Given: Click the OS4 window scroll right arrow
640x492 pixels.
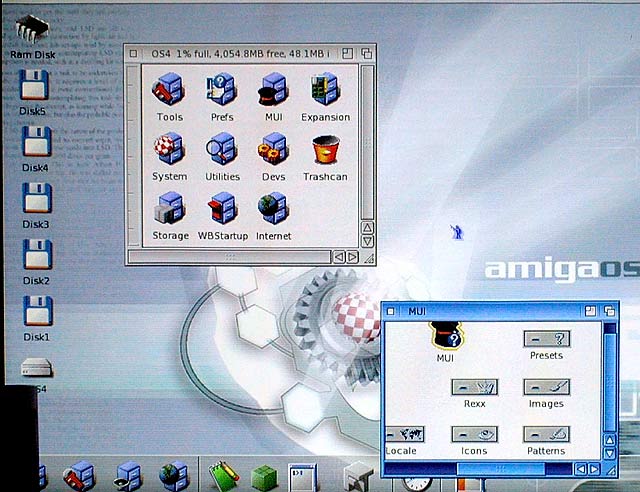Looking at the screenshot, I should (x=353, y=257).
